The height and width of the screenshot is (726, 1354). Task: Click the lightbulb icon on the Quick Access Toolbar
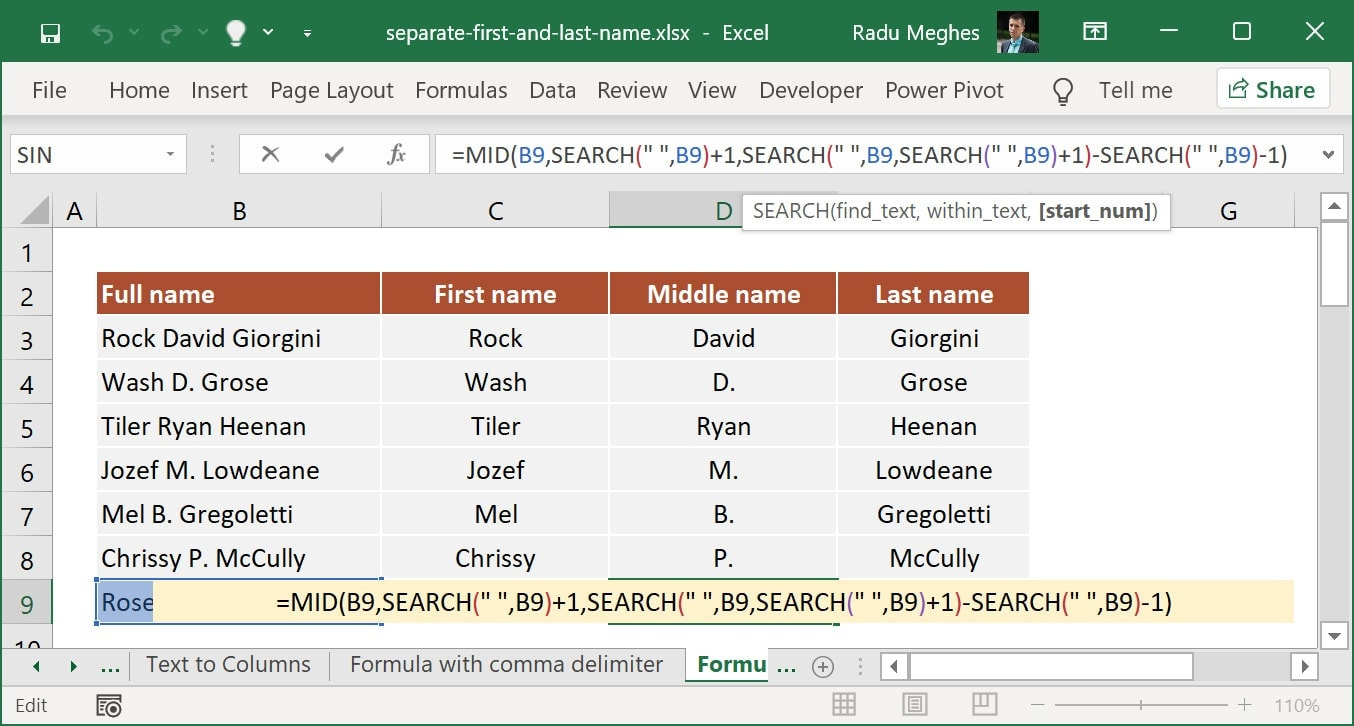(234, 32)
